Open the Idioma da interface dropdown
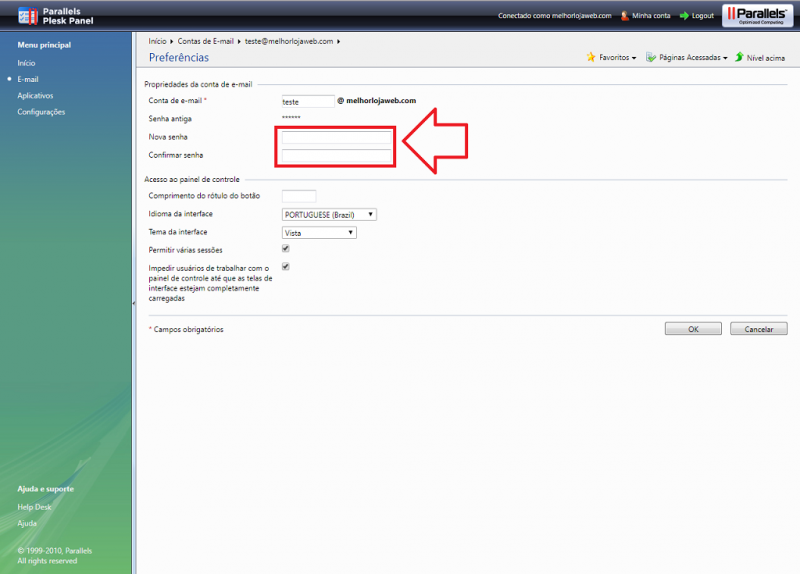 coord(329,215)
